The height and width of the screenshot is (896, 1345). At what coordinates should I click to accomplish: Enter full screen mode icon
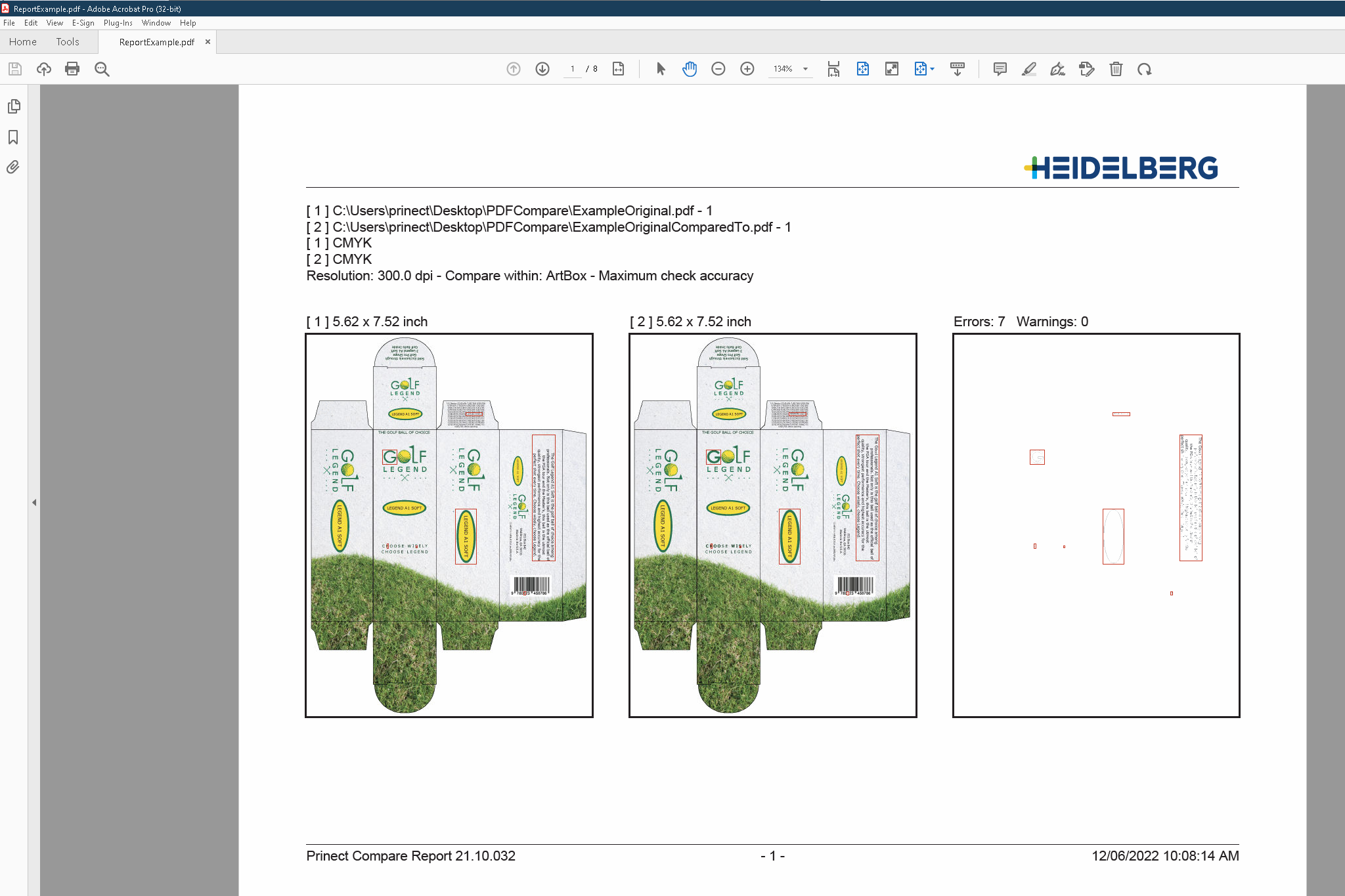point(892,69)
